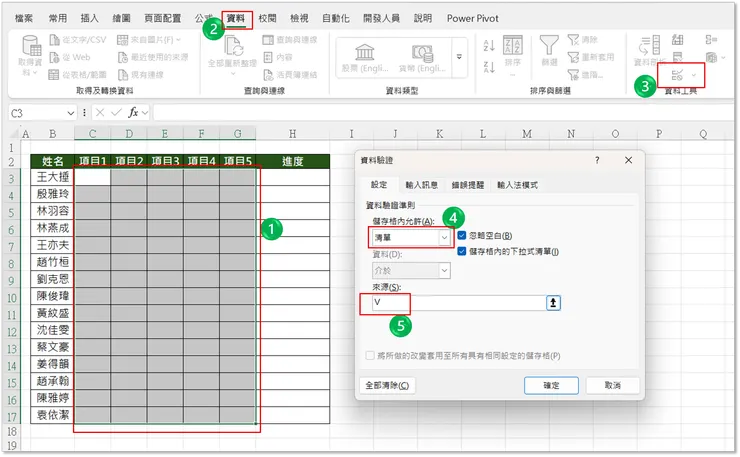Import data using 從文字/CSV
Screen dimensions: 740x457
click(x=78, y=40)
